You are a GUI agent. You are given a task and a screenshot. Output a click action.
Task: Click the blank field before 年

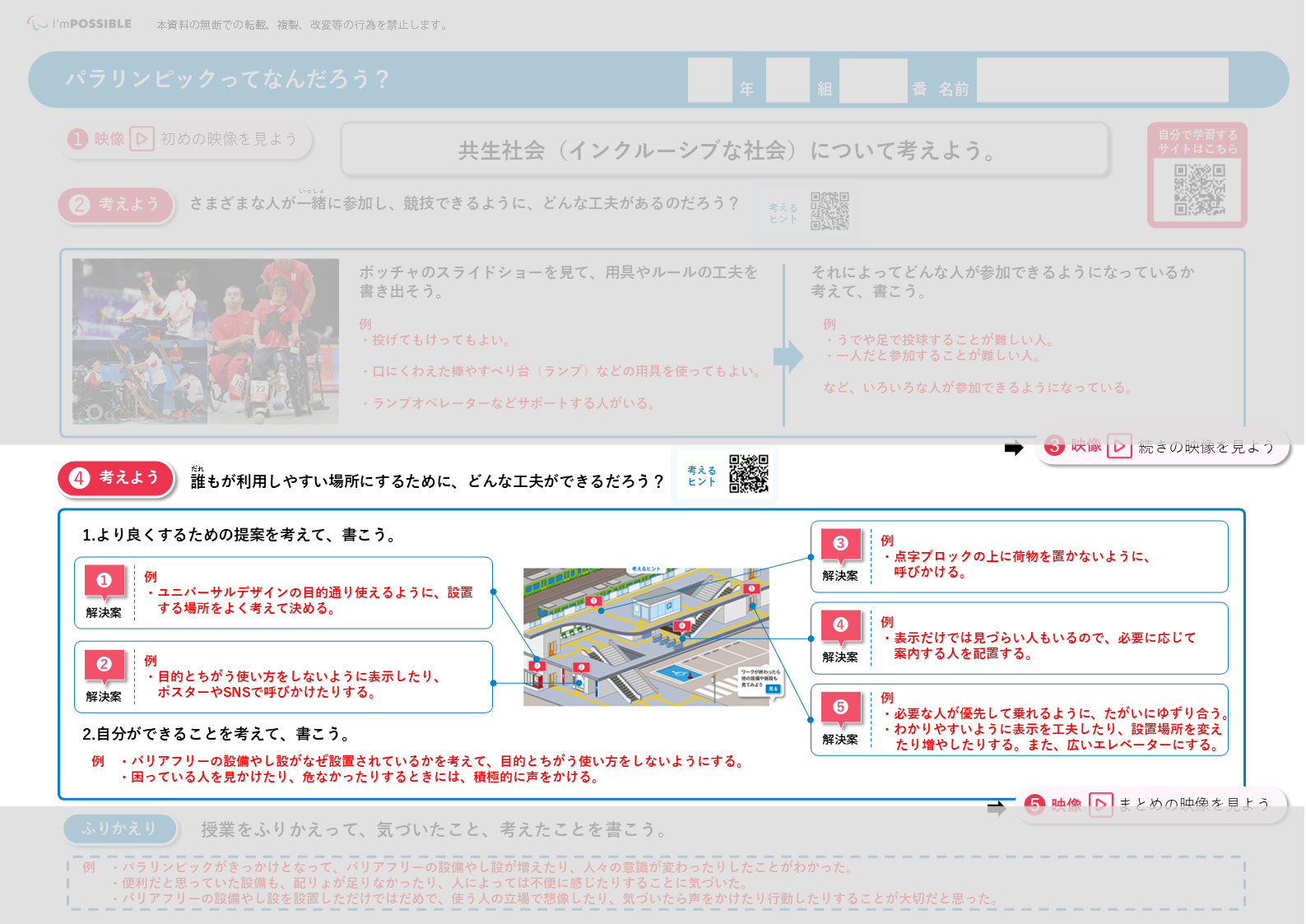tap(709, 81)
